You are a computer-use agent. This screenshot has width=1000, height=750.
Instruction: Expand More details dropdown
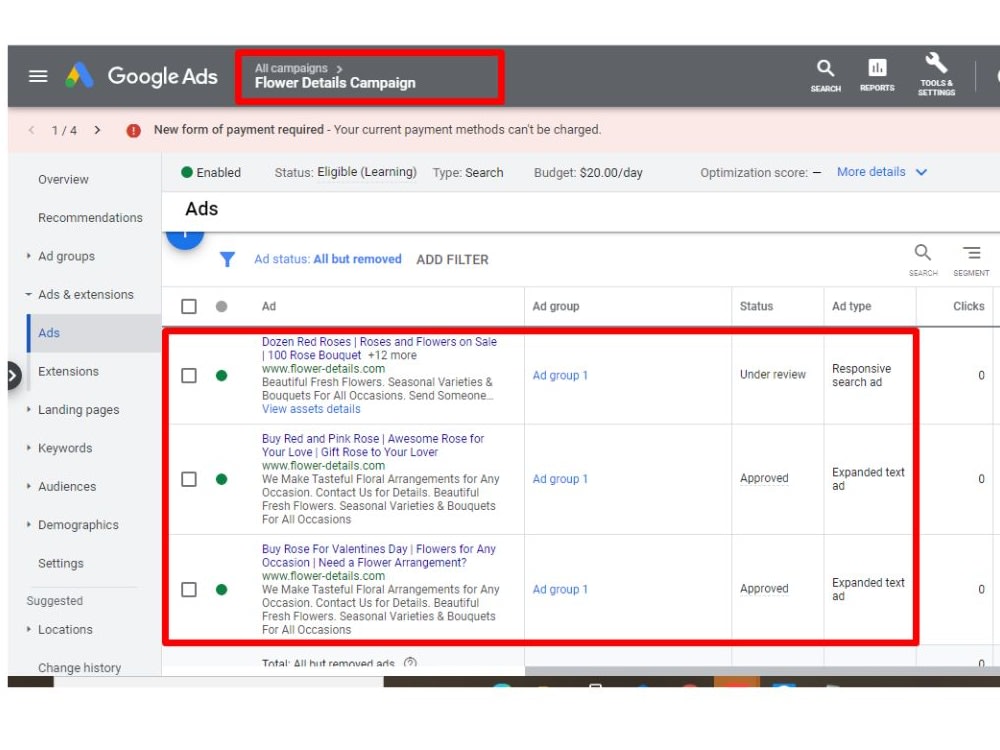[x=882, y=172]
